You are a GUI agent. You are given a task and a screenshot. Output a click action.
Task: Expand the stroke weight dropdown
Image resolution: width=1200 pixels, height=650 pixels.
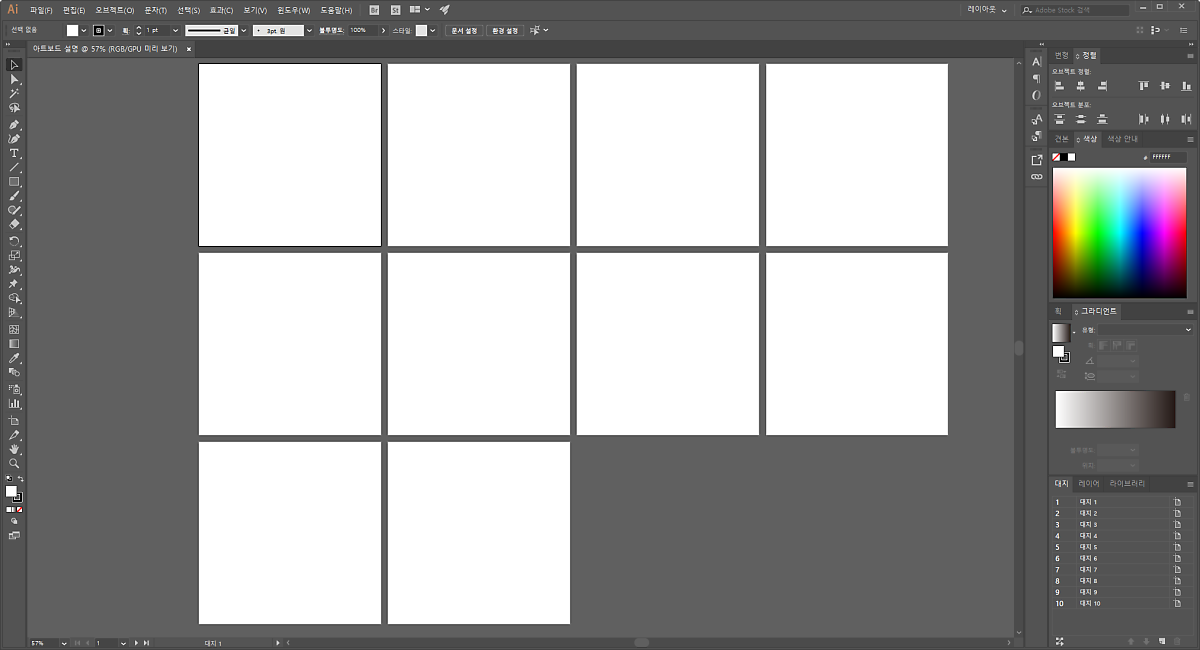pos(175,31)
